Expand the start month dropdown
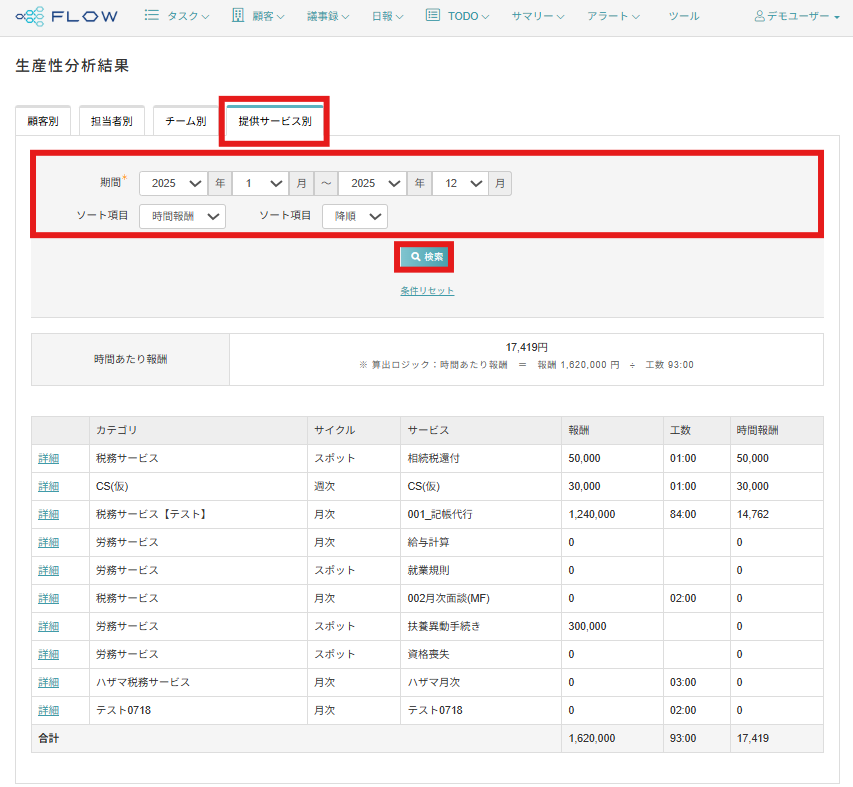 pyautogui.click(x=260, y=184)
